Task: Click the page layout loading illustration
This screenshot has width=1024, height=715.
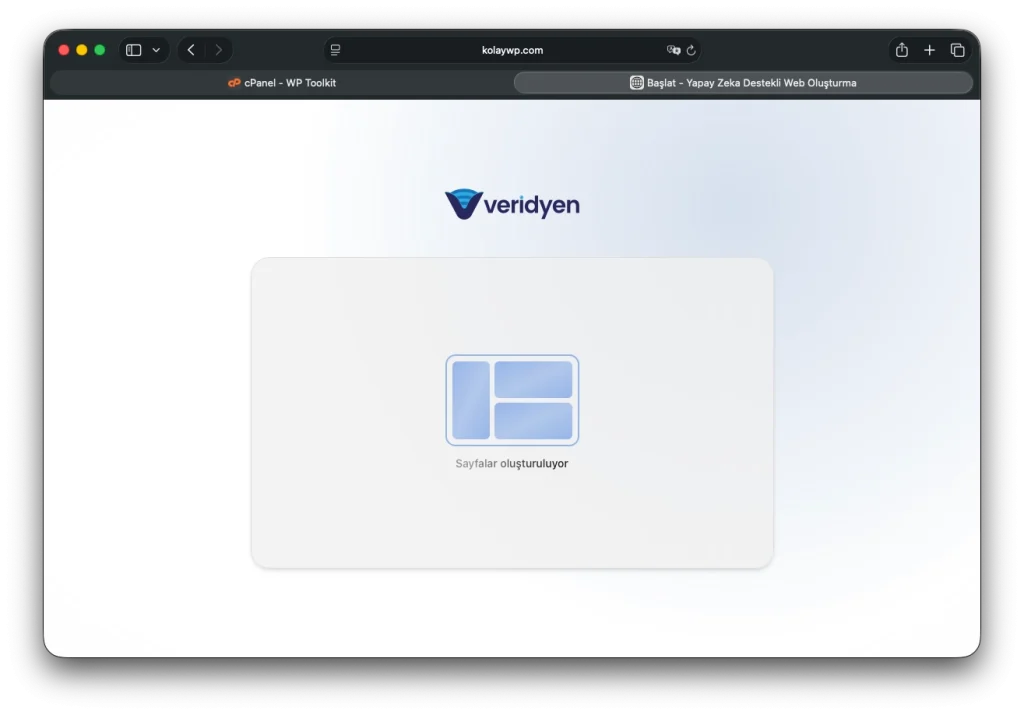Action: click(x=512, y=400)
